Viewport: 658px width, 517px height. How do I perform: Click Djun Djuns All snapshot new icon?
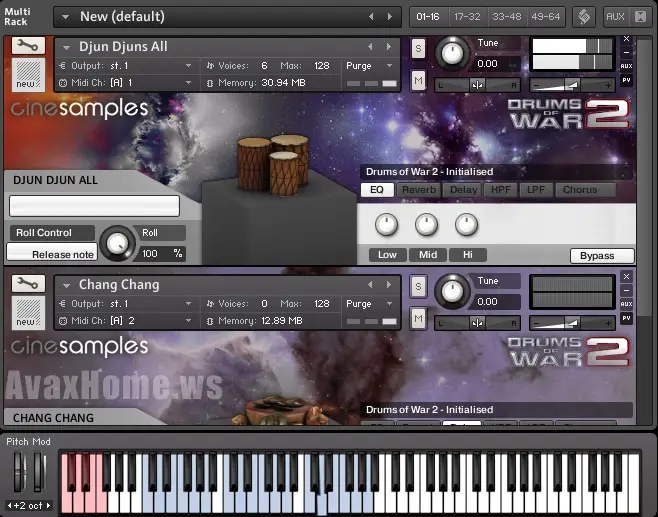pos(28,75)
